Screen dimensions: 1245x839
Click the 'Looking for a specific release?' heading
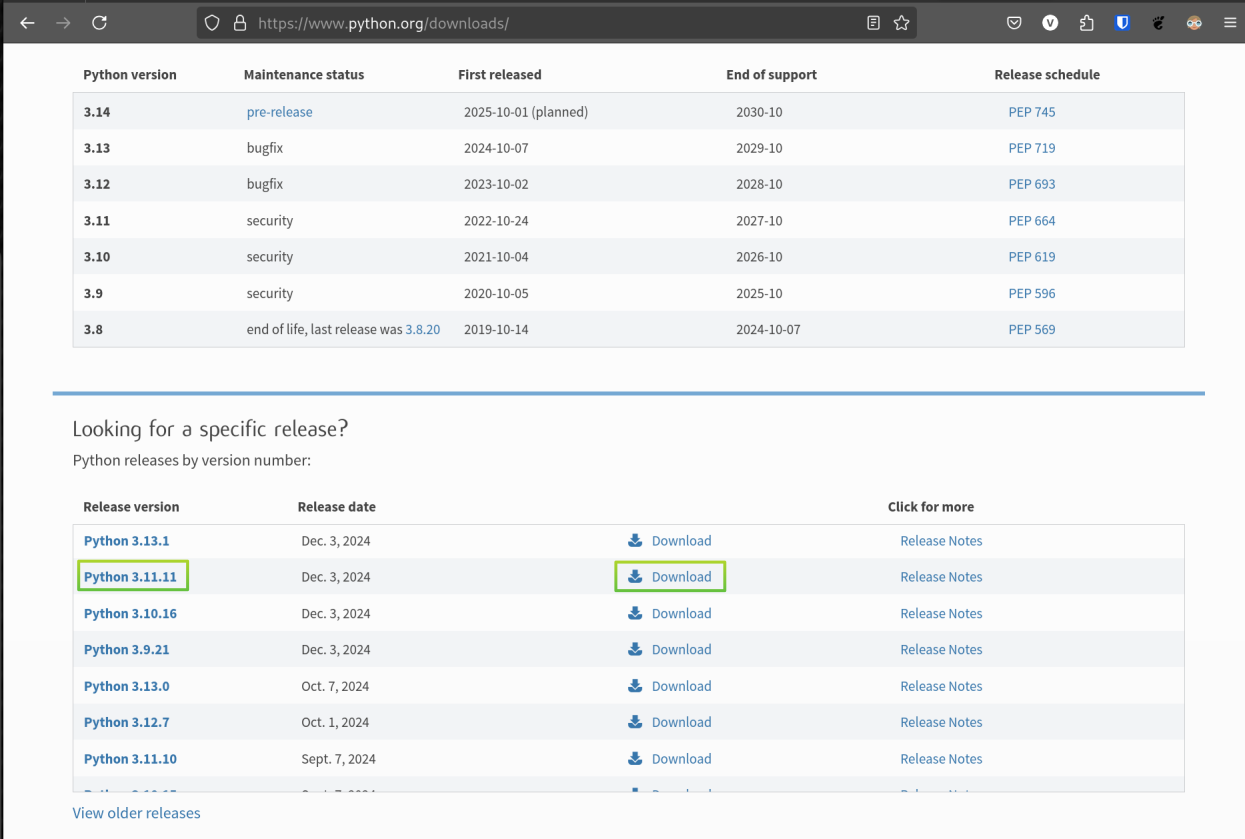[x=210, y=429]
